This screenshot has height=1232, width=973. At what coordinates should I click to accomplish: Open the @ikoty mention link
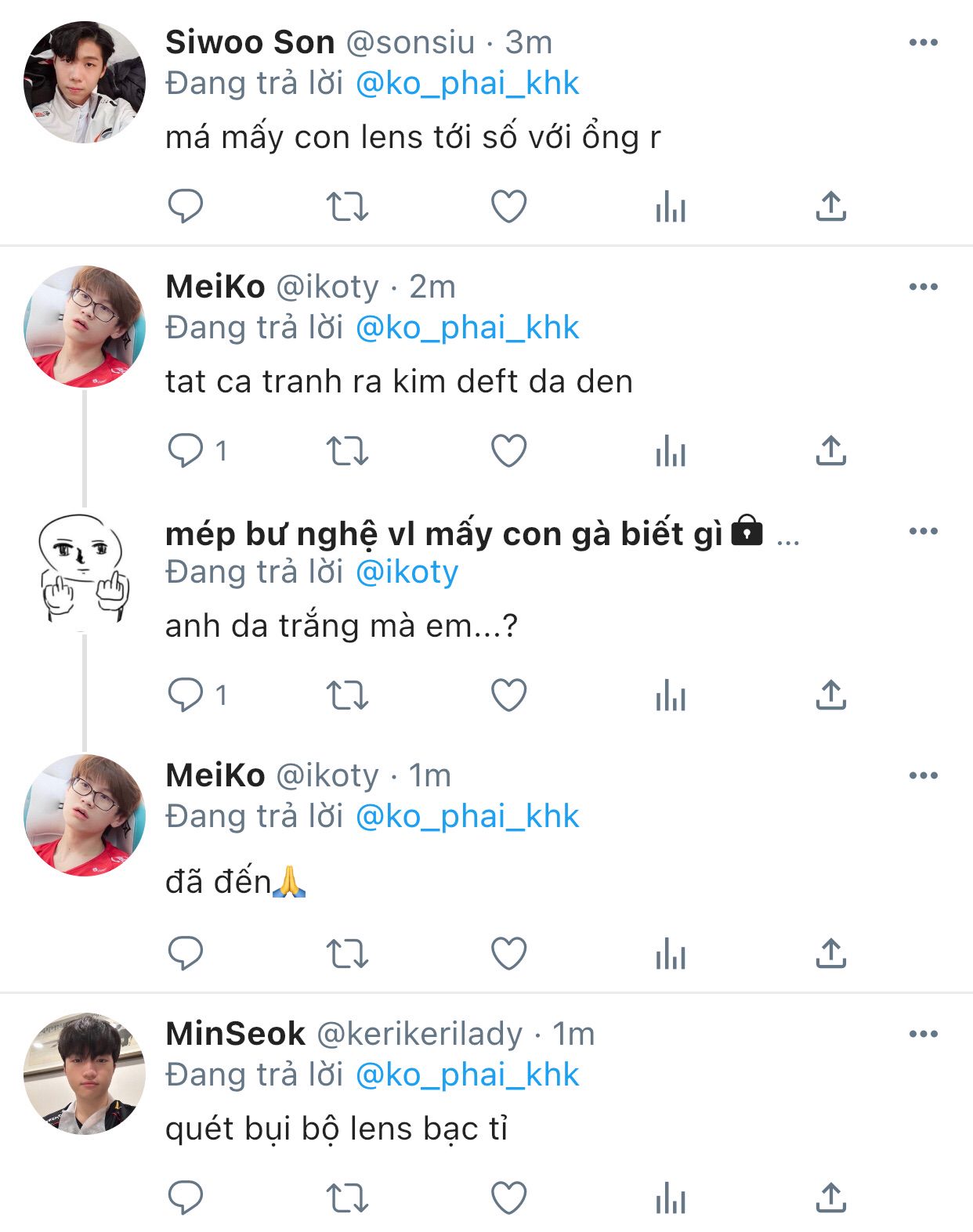(407, 572)
